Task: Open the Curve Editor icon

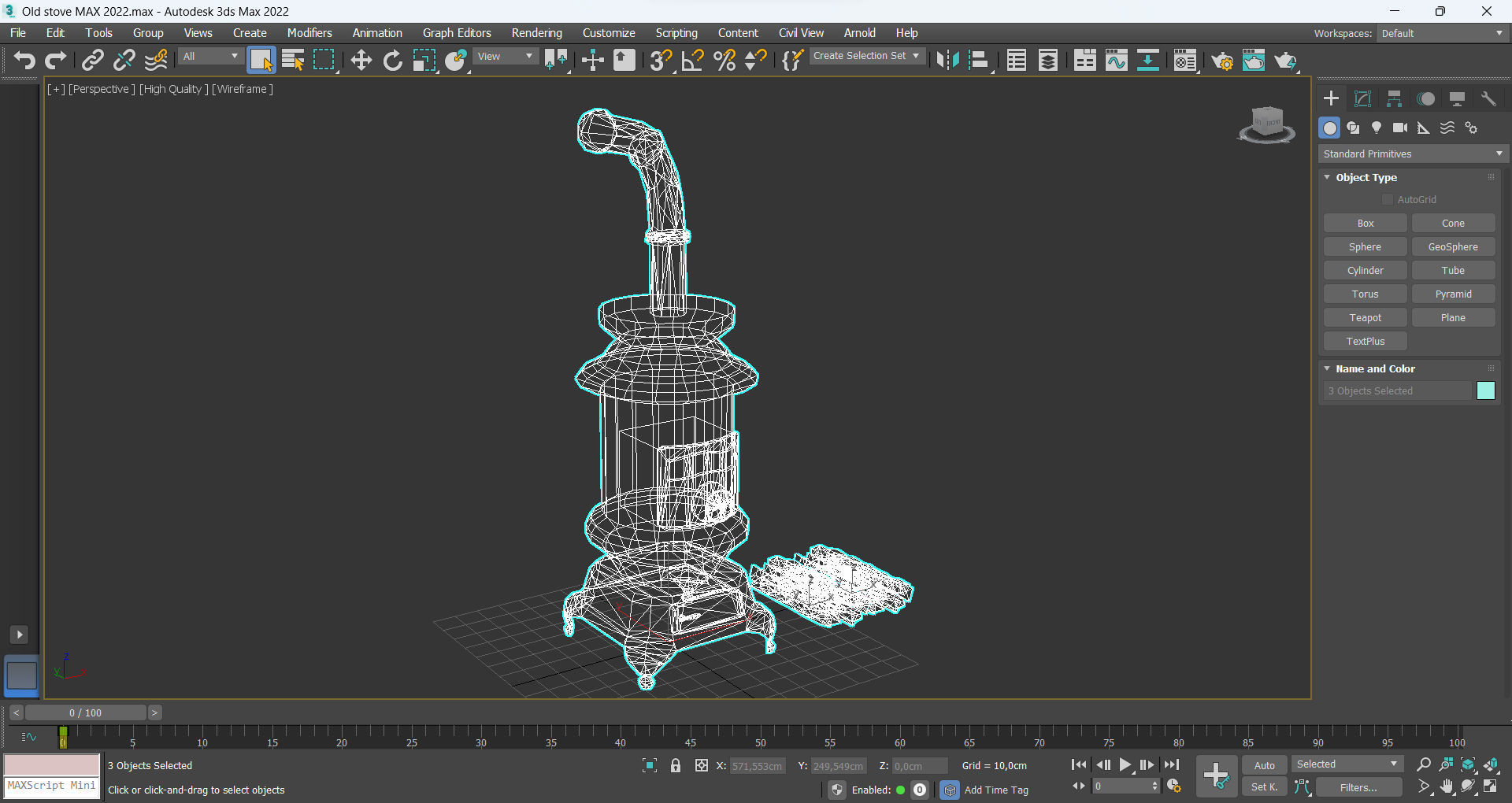Action: click(x=1116, y=60)
